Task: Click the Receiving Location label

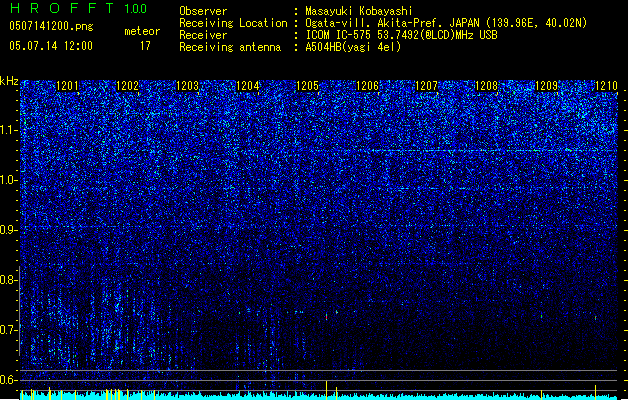Action: [233, 23]
